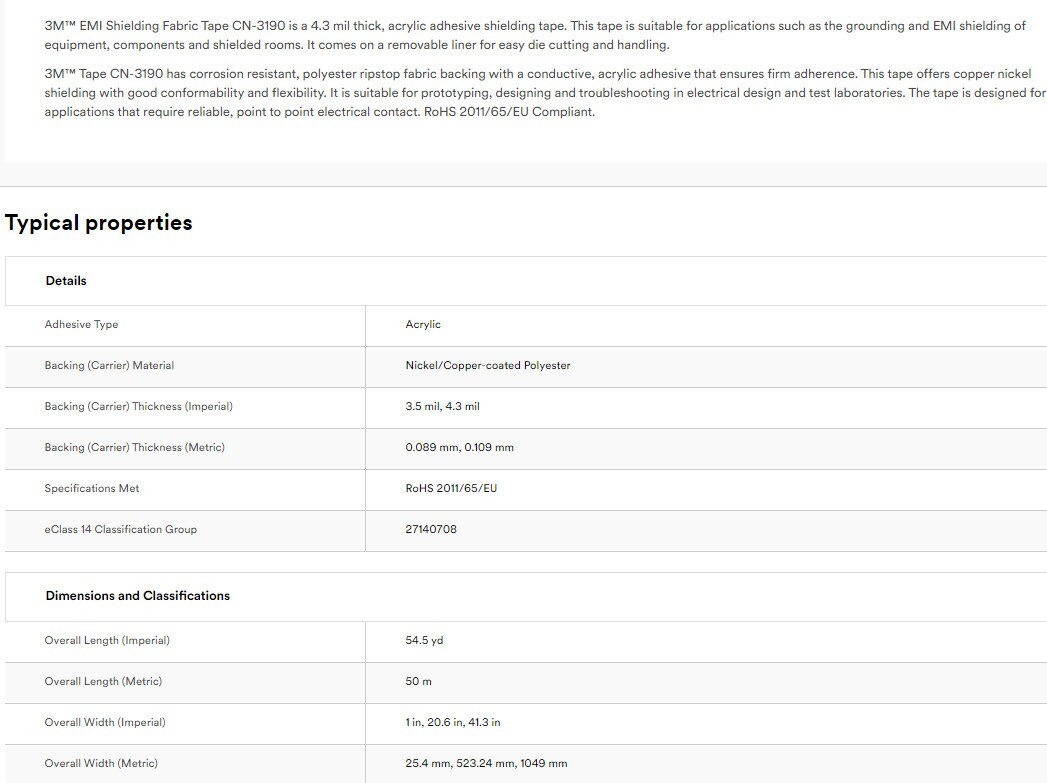Select the 3.5 mil, 4.3 mil value
1047x783 pixels.
pos(443,407)
